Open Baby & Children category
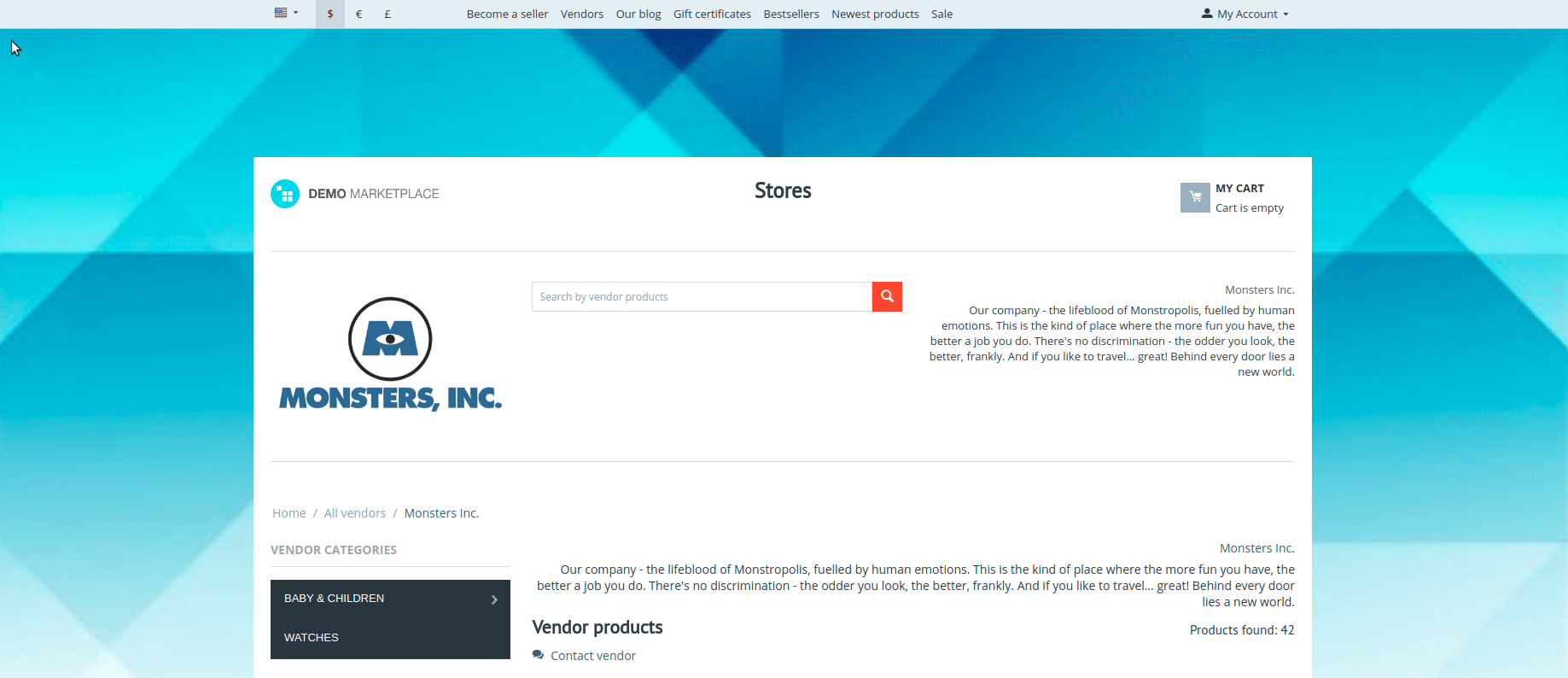The width and height of the screenshot is (1568, 678). (391, 599)
